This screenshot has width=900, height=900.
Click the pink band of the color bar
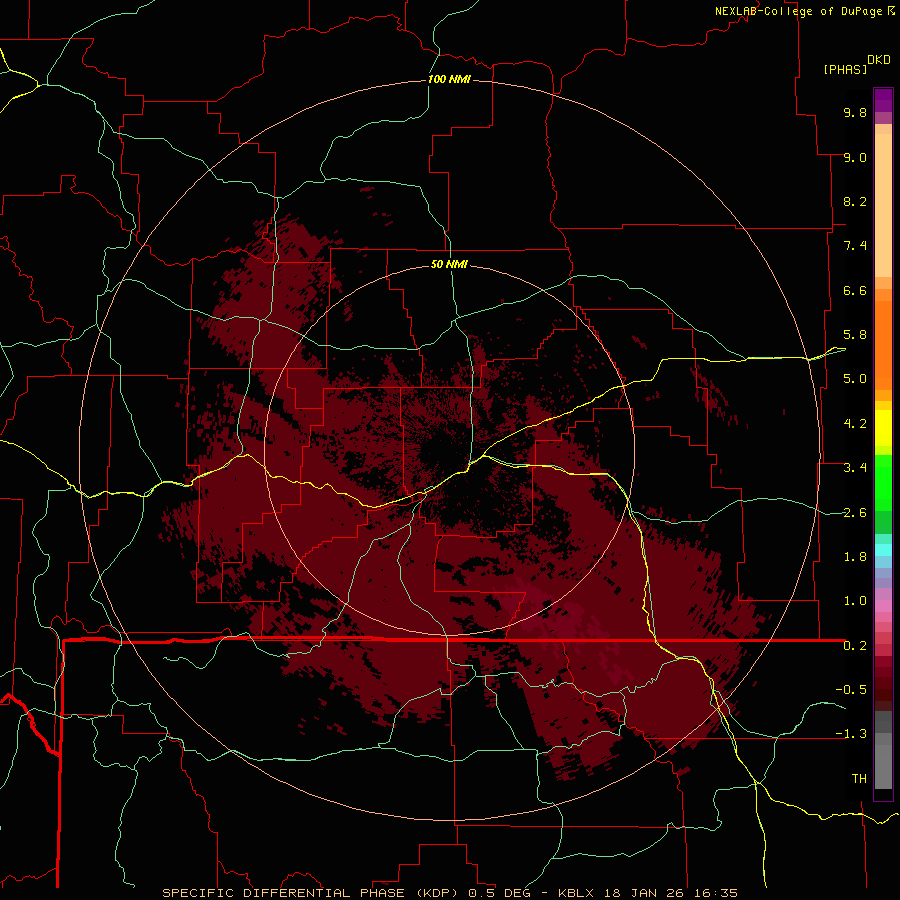pos(883,606)
